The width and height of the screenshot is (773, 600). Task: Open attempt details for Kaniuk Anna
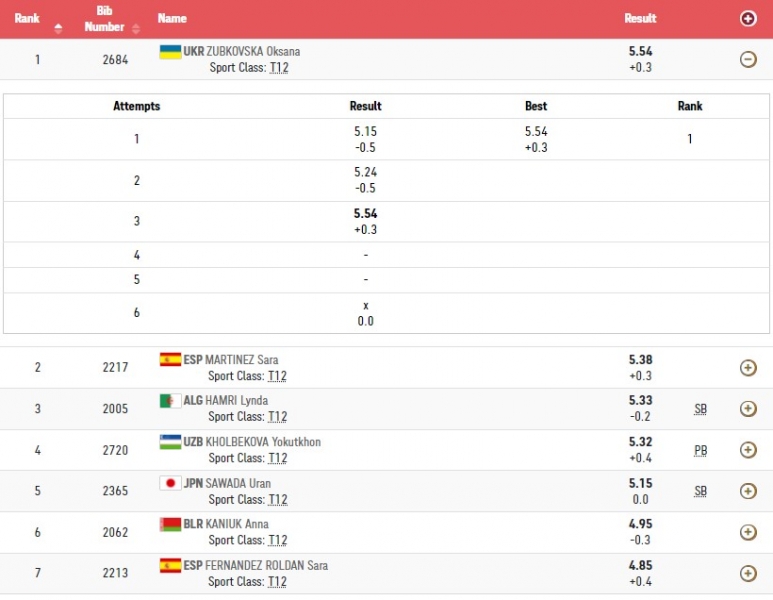[x=747, y=532]
